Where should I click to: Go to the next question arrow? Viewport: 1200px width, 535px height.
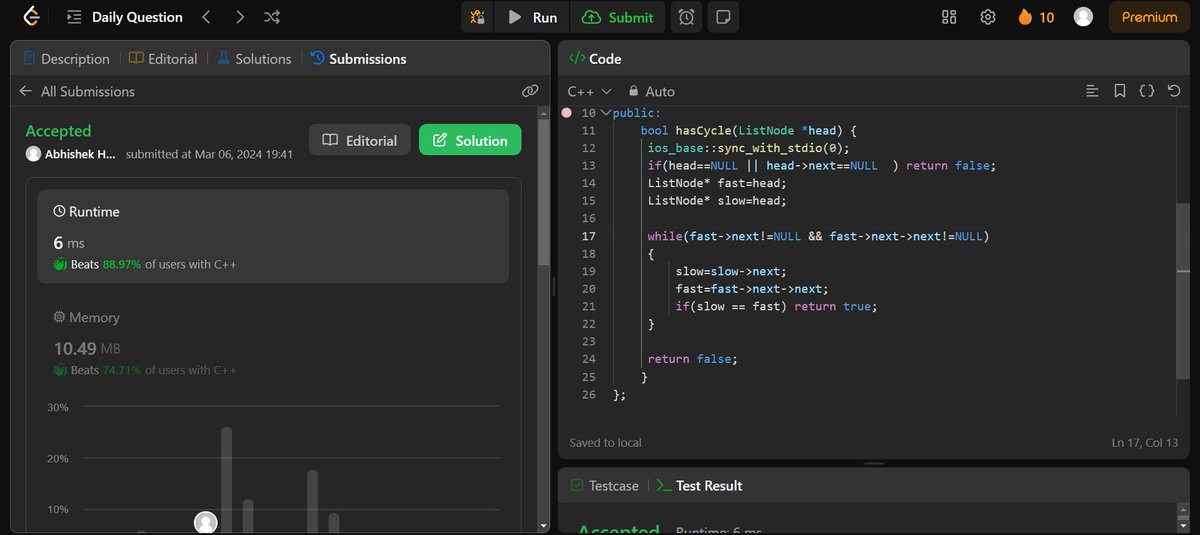(x=239, y=17)
